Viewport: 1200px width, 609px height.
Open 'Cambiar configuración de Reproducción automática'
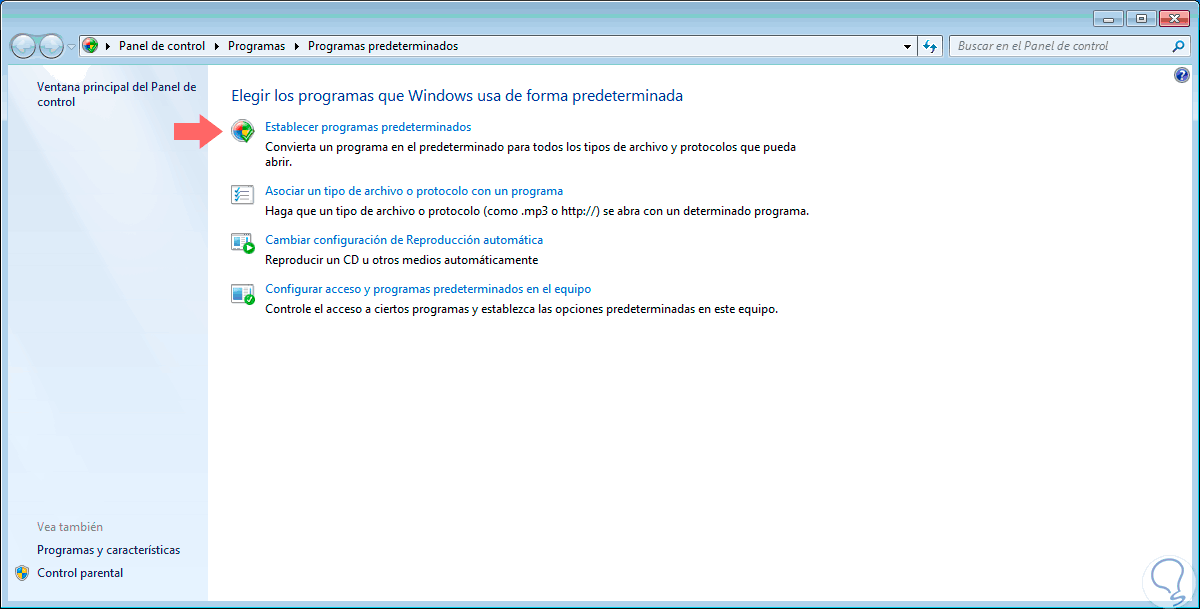click(404, 240)
